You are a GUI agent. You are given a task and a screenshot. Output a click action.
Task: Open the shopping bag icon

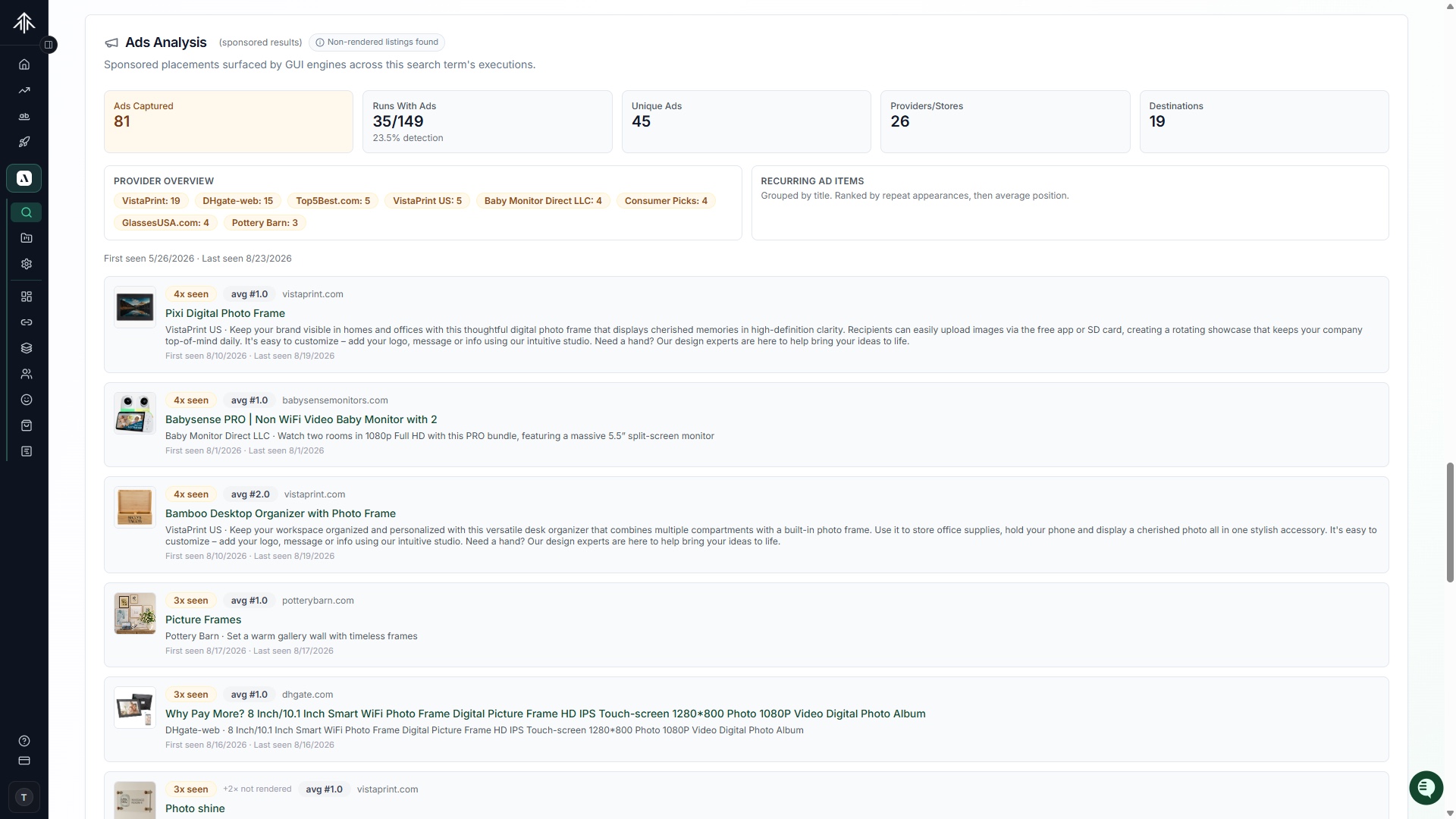[x=27, y=425]
